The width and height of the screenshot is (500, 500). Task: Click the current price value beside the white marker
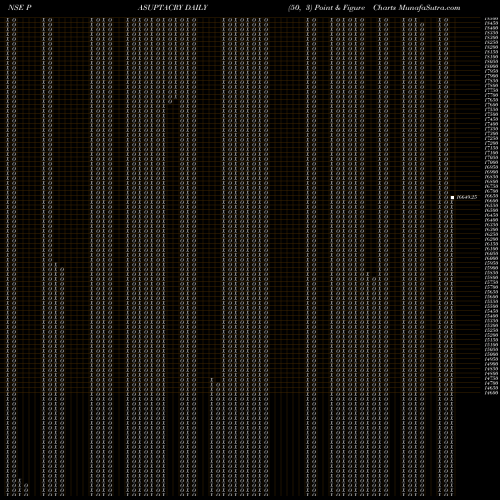[467, 197]
